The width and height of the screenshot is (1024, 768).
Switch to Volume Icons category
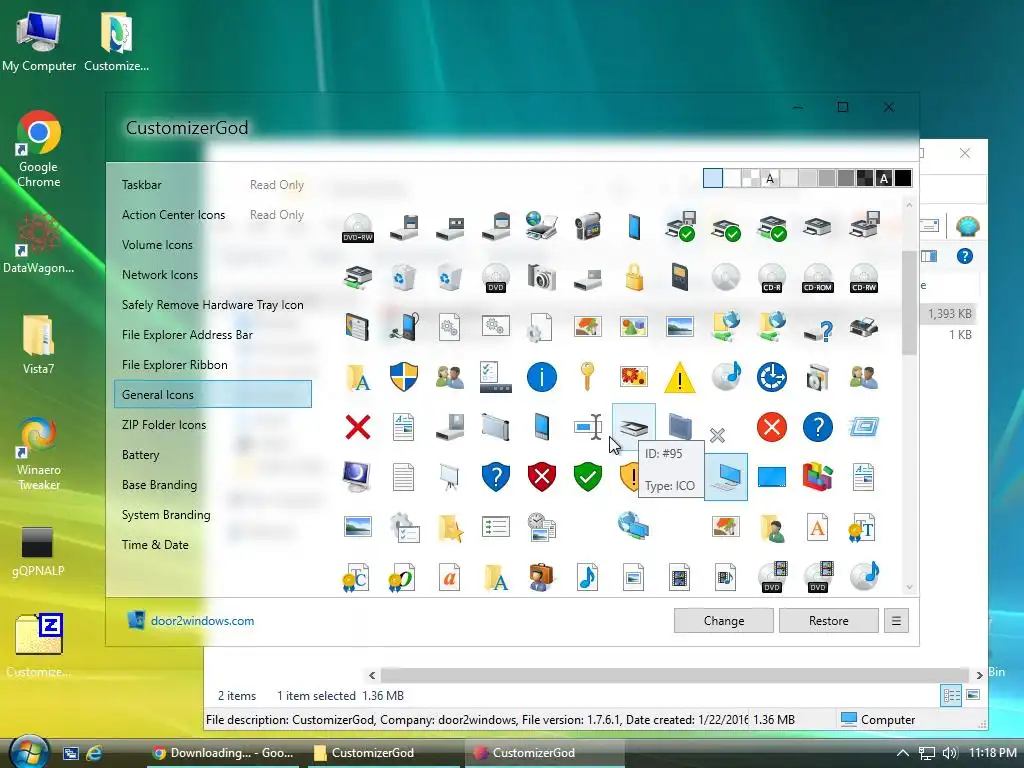coord(157,245)
